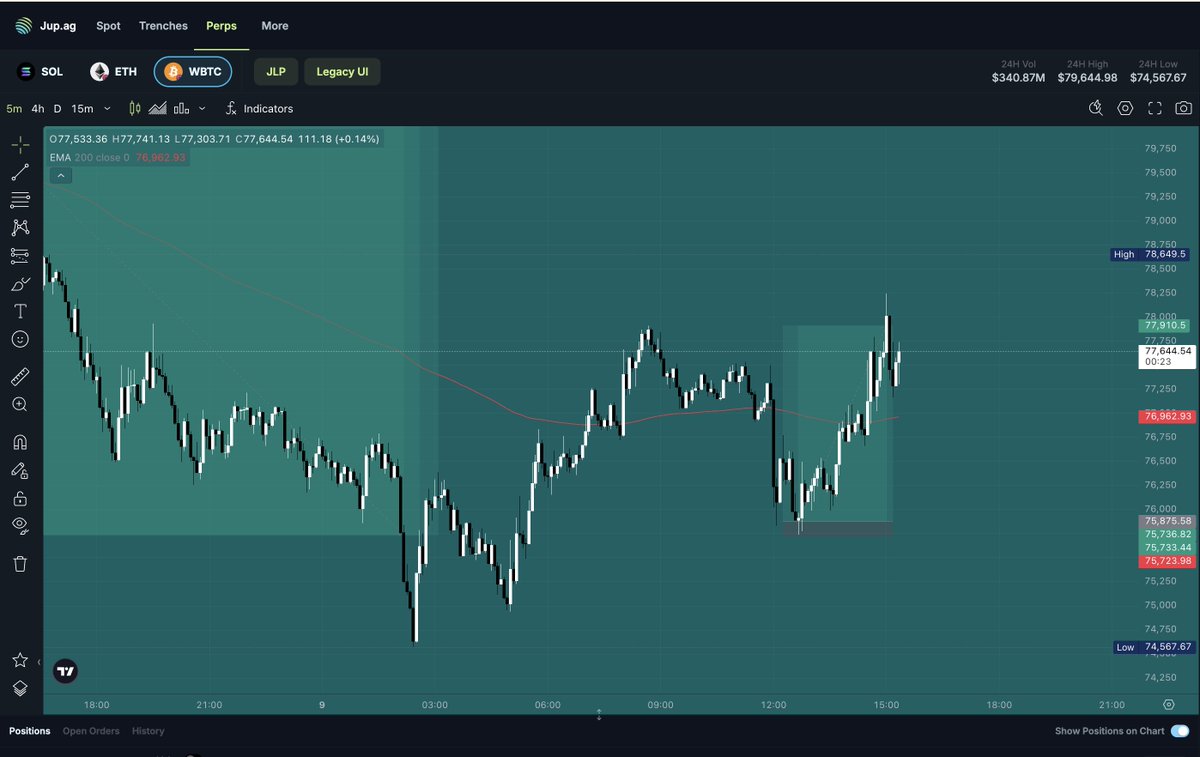Image resolution: width=1200 pixels, height=757 pixels.
Task: Open the time interval dropdown arrow
Action: coord(107,108)
